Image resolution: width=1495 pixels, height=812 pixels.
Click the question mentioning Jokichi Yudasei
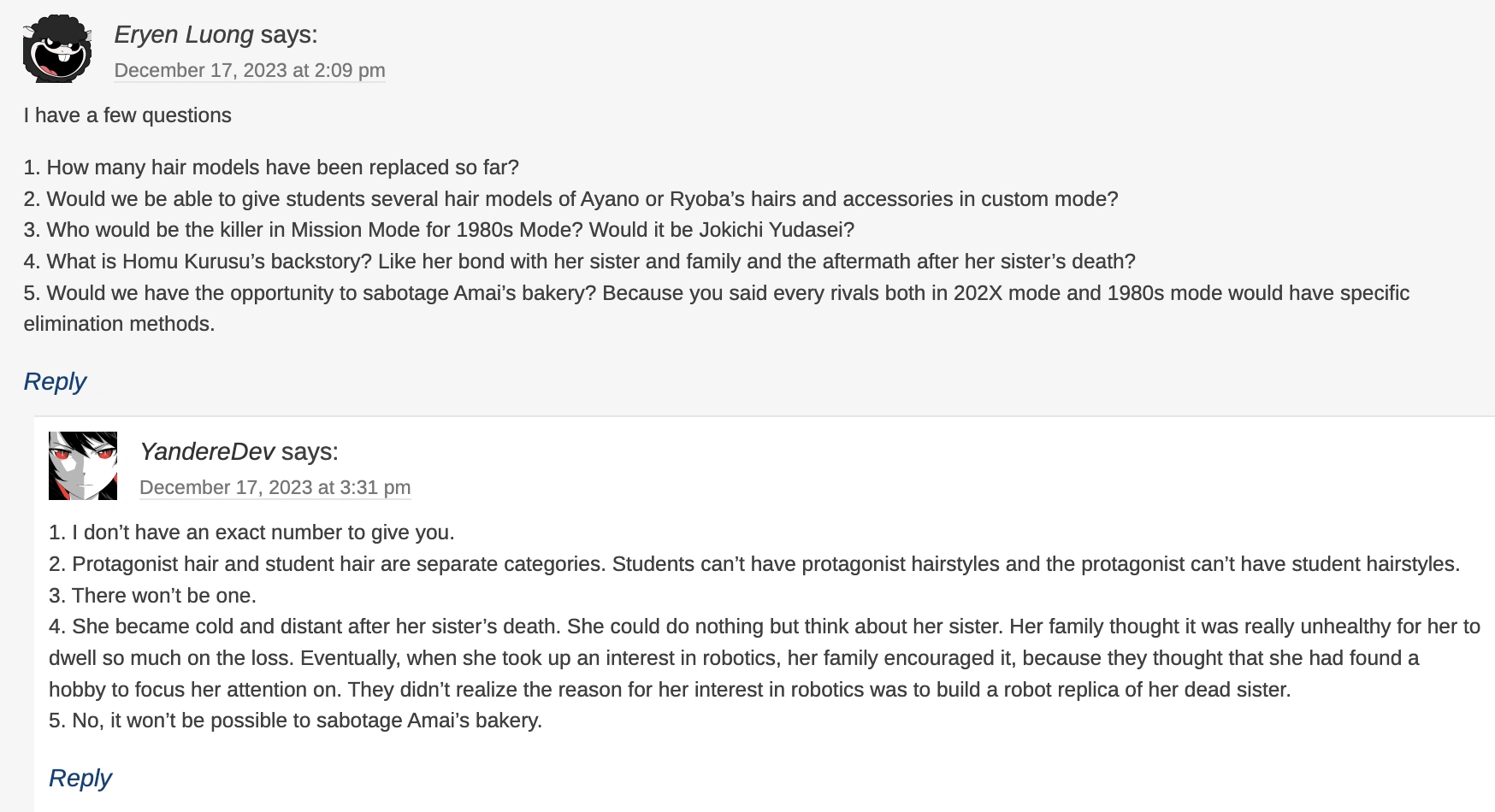click(440, 230)
